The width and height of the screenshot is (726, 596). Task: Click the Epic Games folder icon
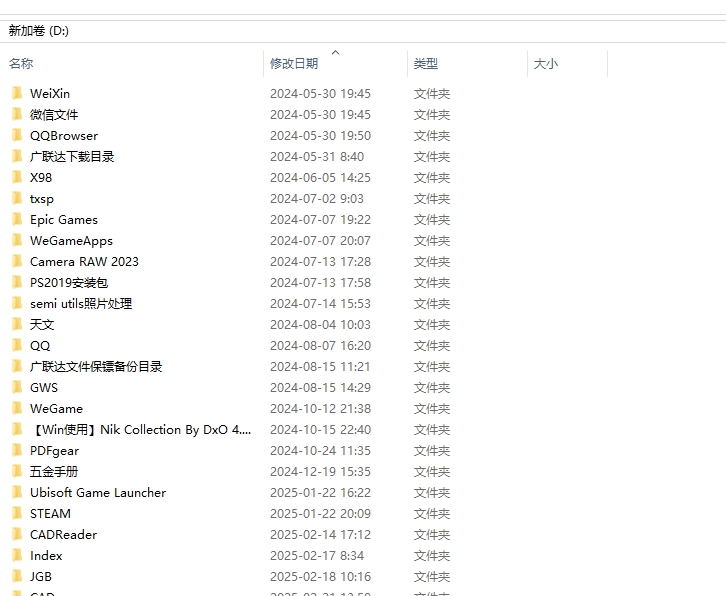17,220
